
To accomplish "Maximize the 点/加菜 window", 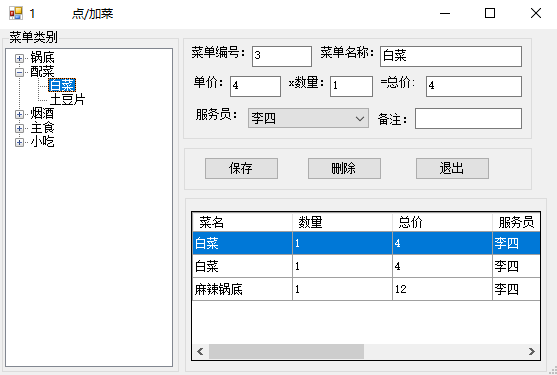I will pyautogui.click(x=490, y=13).
